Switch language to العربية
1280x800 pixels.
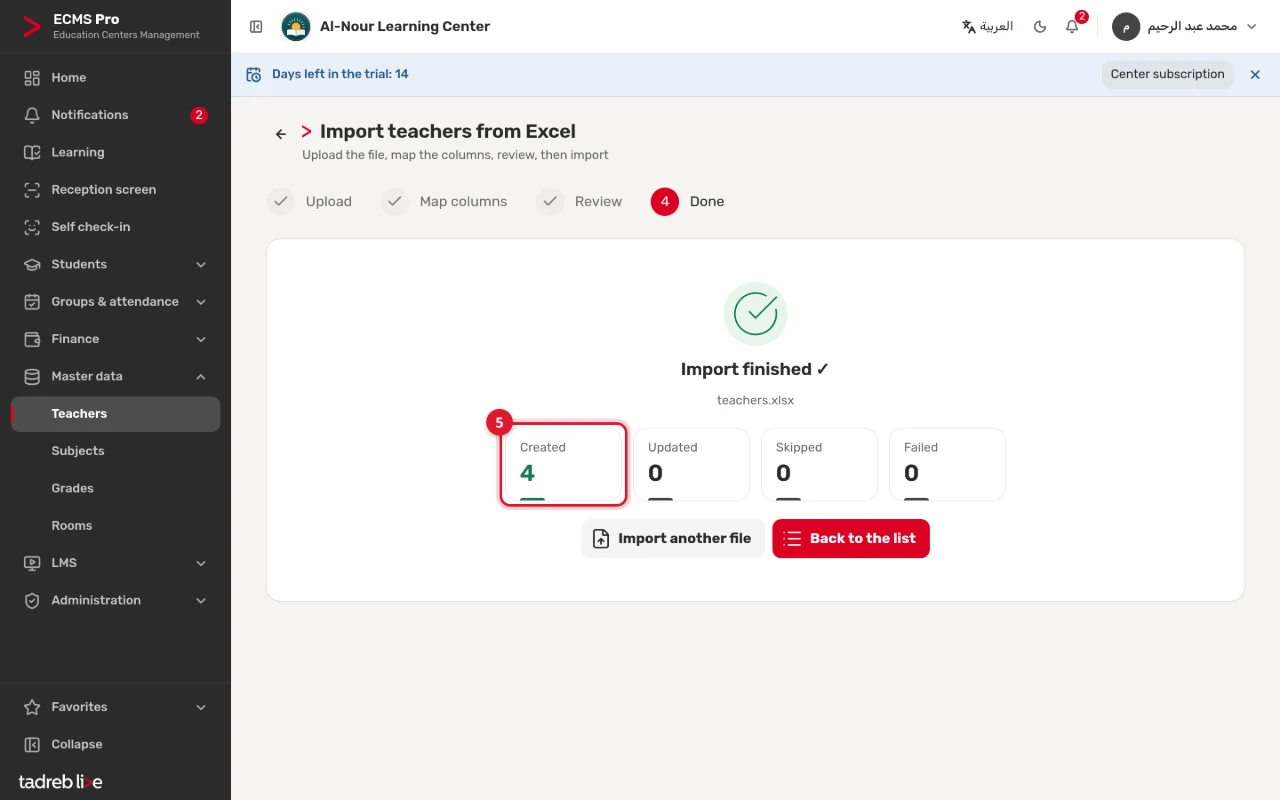point(987,27)
